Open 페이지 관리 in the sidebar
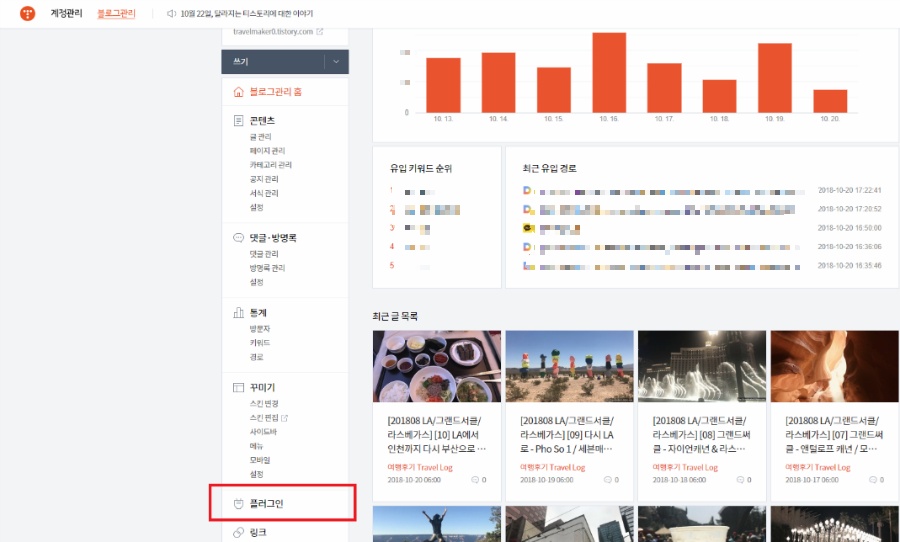The height and width of the screenshot is (542, 900). 267,150
